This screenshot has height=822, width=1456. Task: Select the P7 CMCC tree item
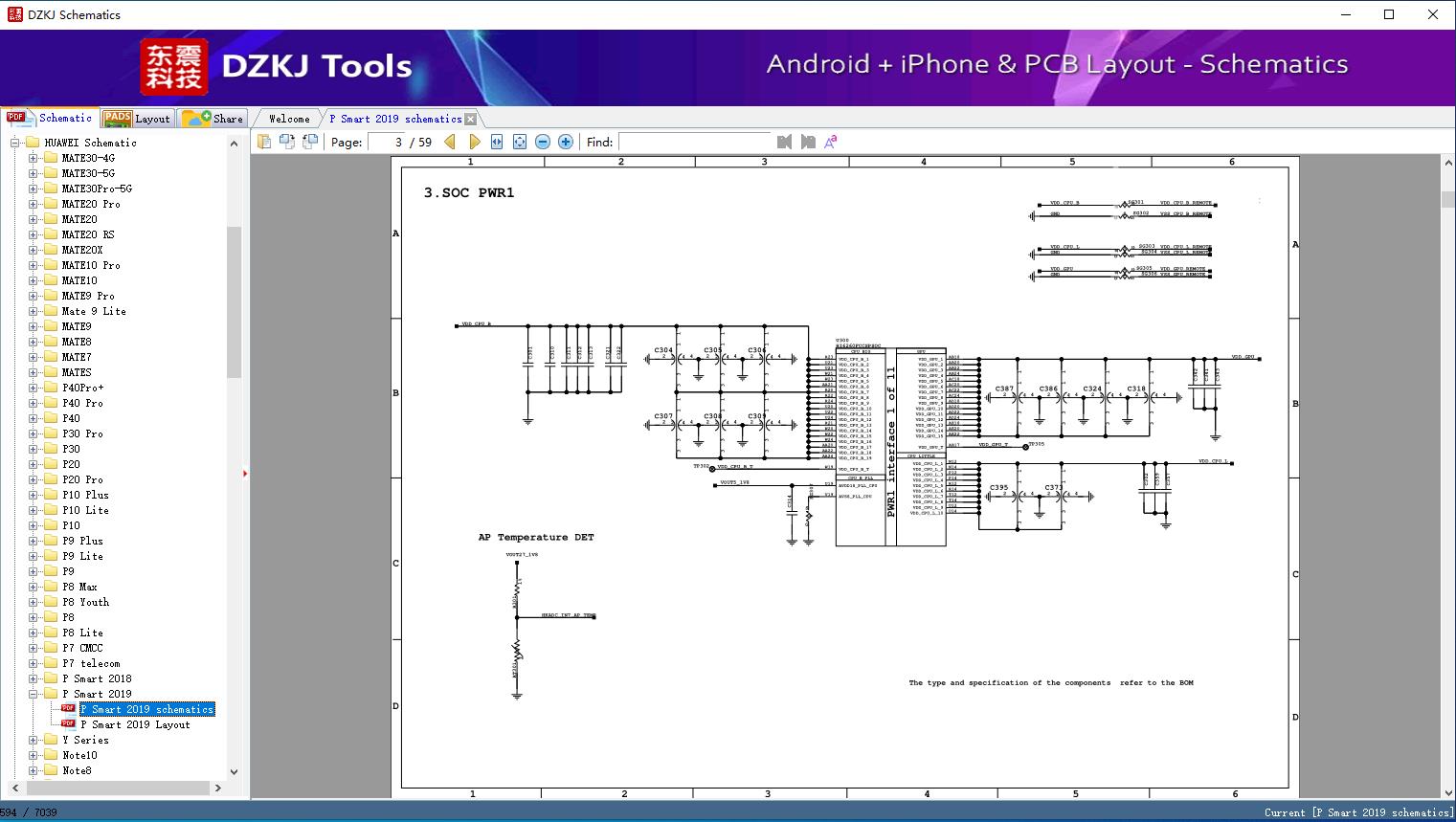point(82,648)
